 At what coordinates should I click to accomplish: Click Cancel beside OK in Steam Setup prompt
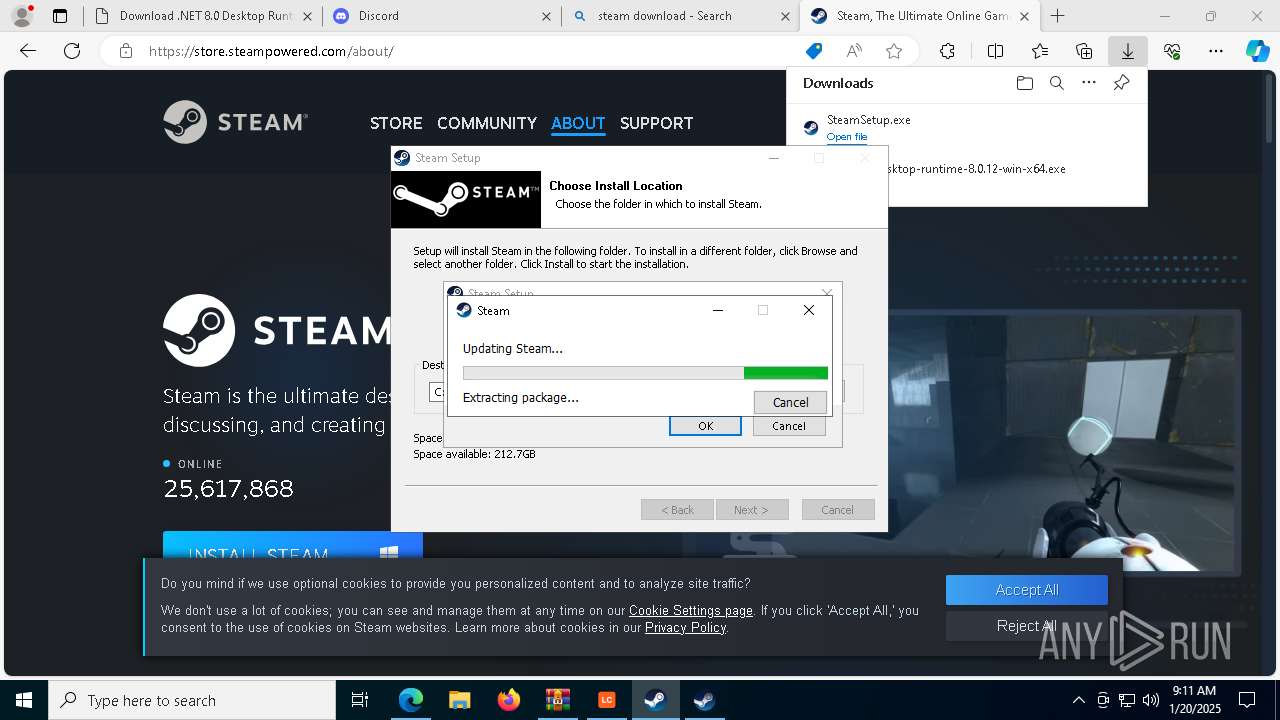click(x=788, y=426)
